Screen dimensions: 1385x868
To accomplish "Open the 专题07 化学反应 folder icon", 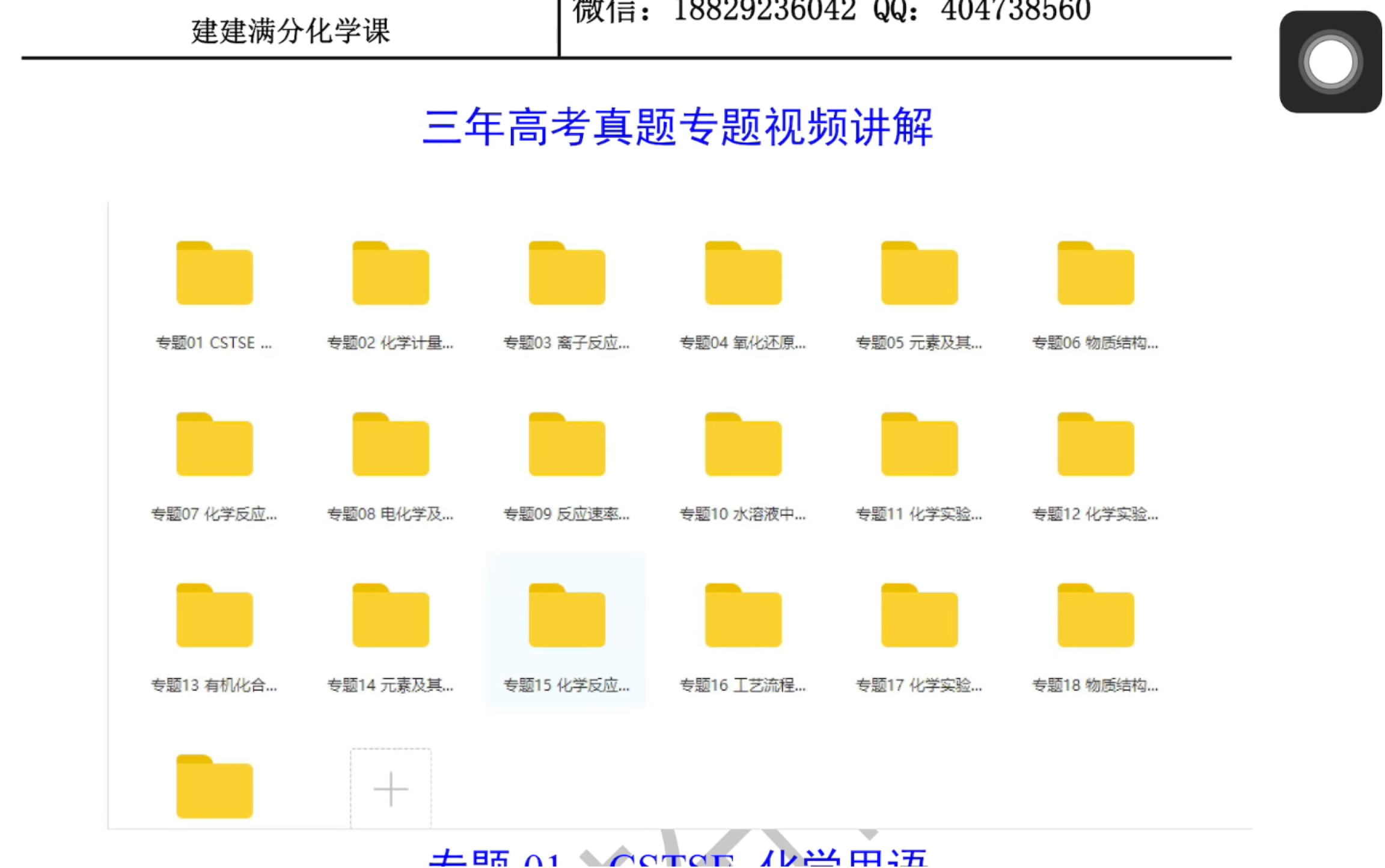I will pos(215,444).
